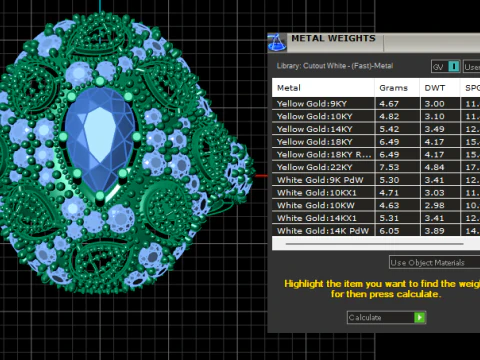Select the Yellow Gold:18KY R... row
The image size is (480, 360).
pos(376,154)
